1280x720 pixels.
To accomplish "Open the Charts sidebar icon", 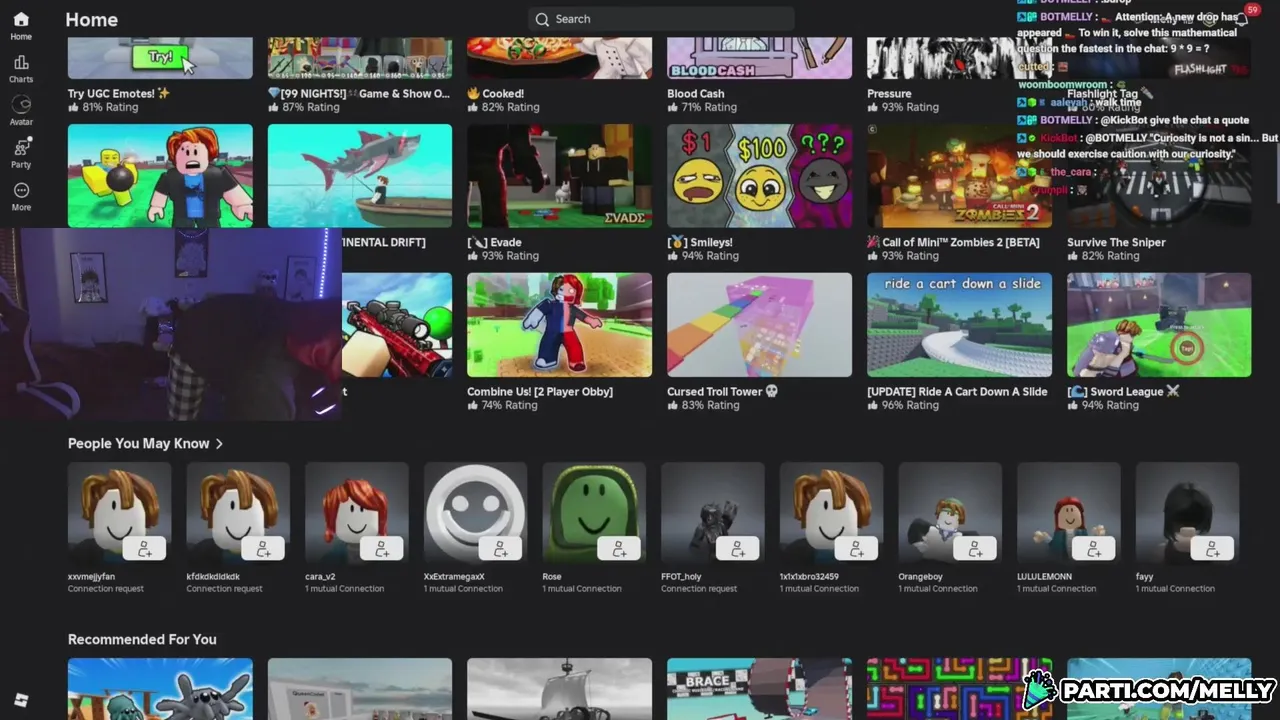I will (x=21, y=69).
